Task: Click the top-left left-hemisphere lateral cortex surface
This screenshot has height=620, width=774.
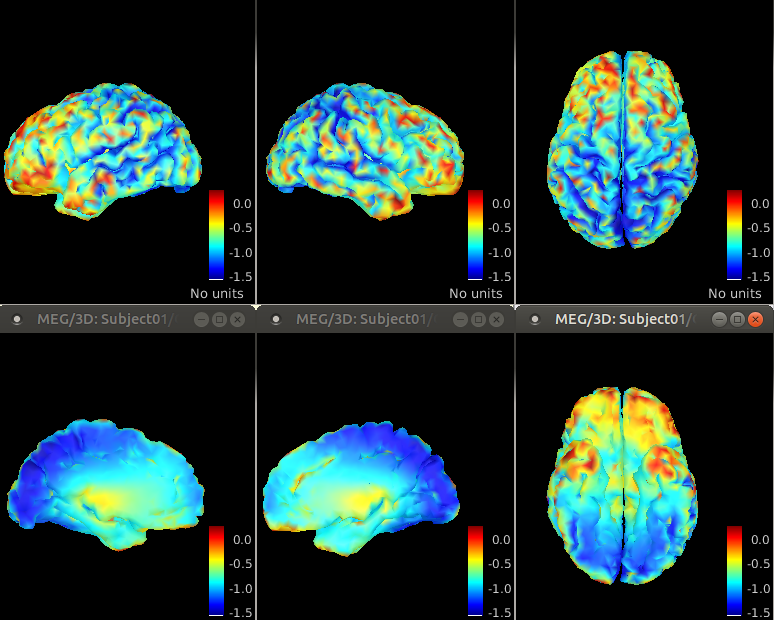Action: pyautogui.click(x=103, y=151)
